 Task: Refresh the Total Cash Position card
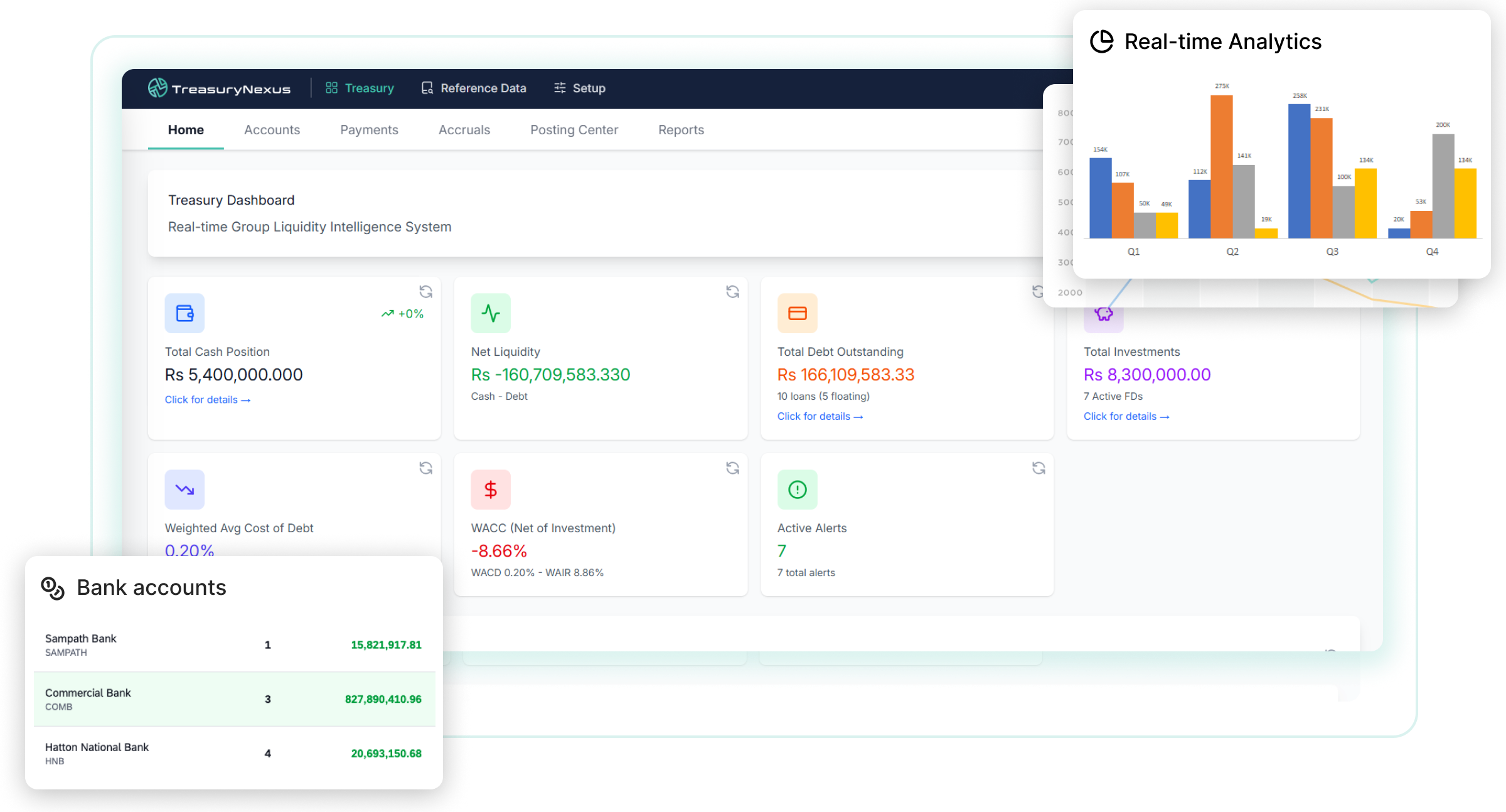coord(425,292)
